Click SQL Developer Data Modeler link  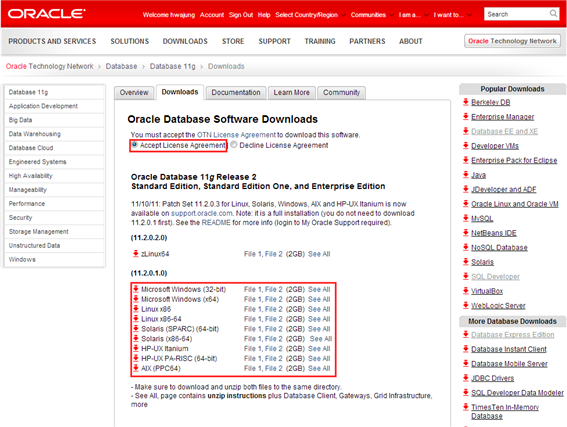click(x=517, y=393)
